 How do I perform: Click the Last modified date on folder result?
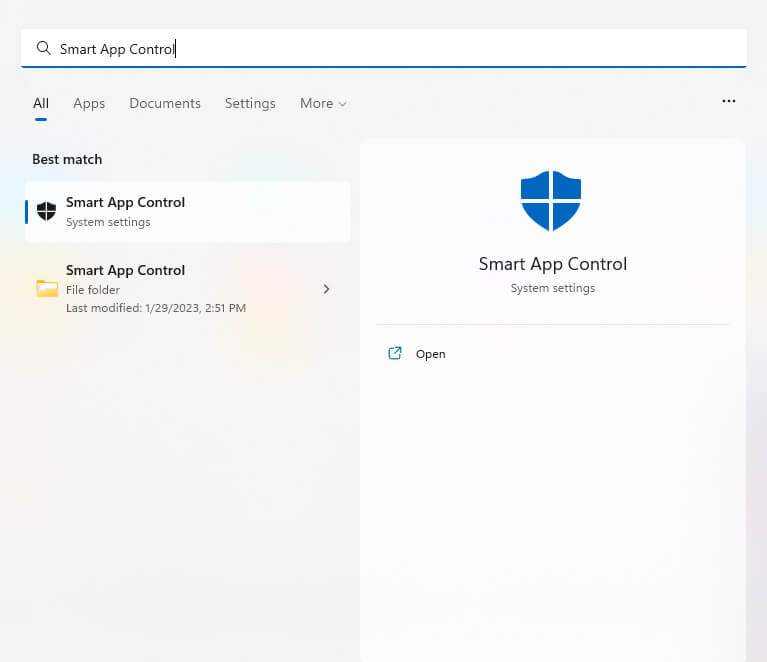(x=155, y=308)
